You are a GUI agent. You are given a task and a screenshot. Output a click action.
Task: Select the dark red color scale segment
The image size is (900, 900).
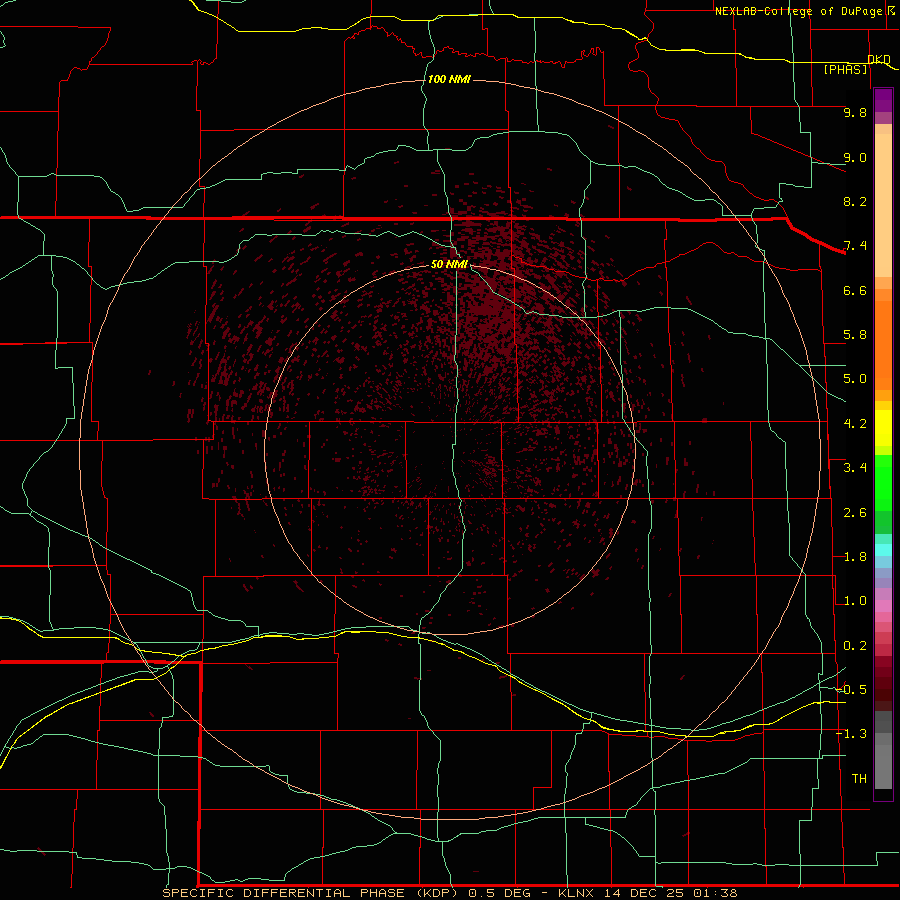pyautogui.click(x=883, y=683)
